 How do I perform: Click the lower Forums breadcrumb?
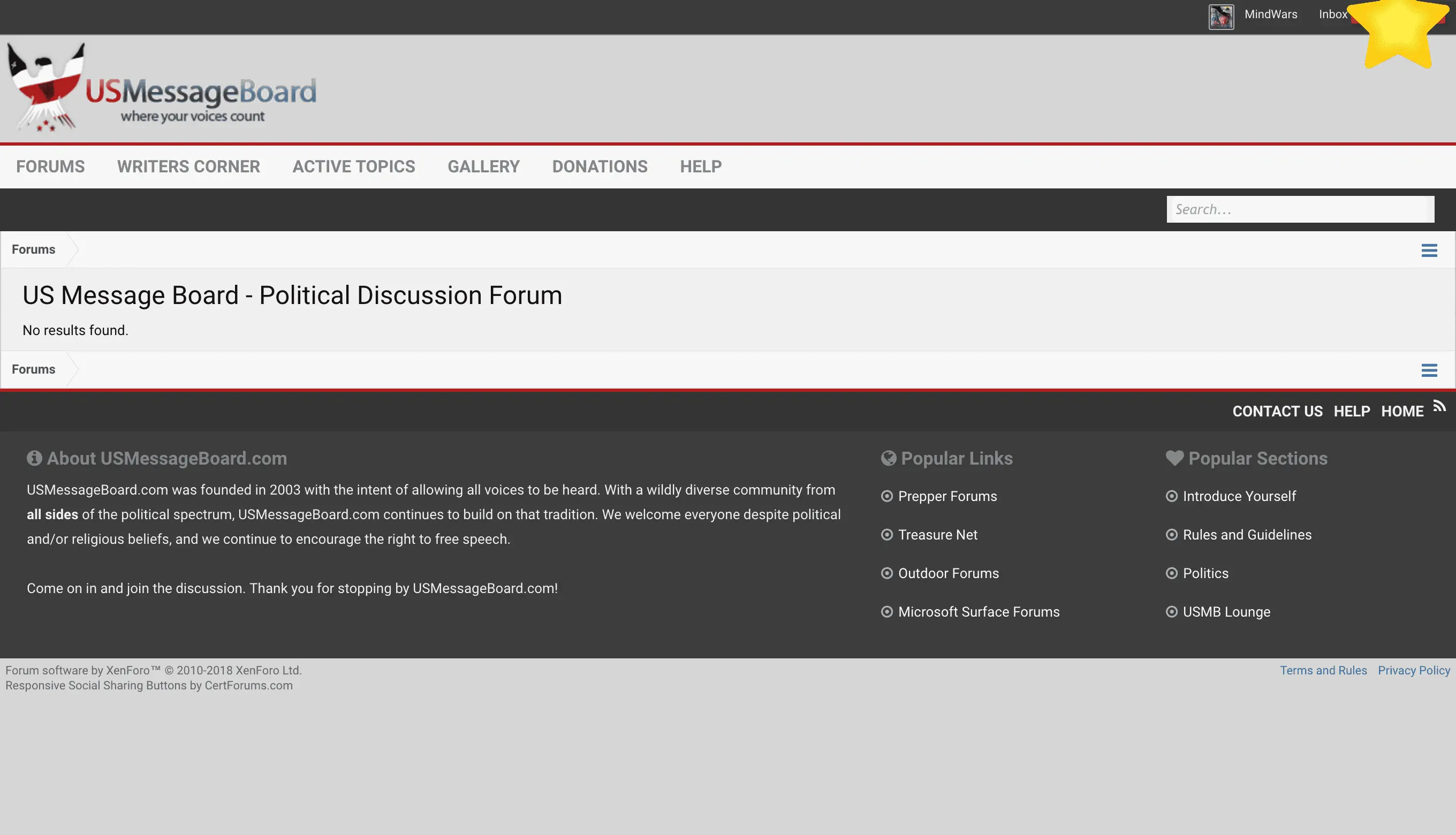33,369
